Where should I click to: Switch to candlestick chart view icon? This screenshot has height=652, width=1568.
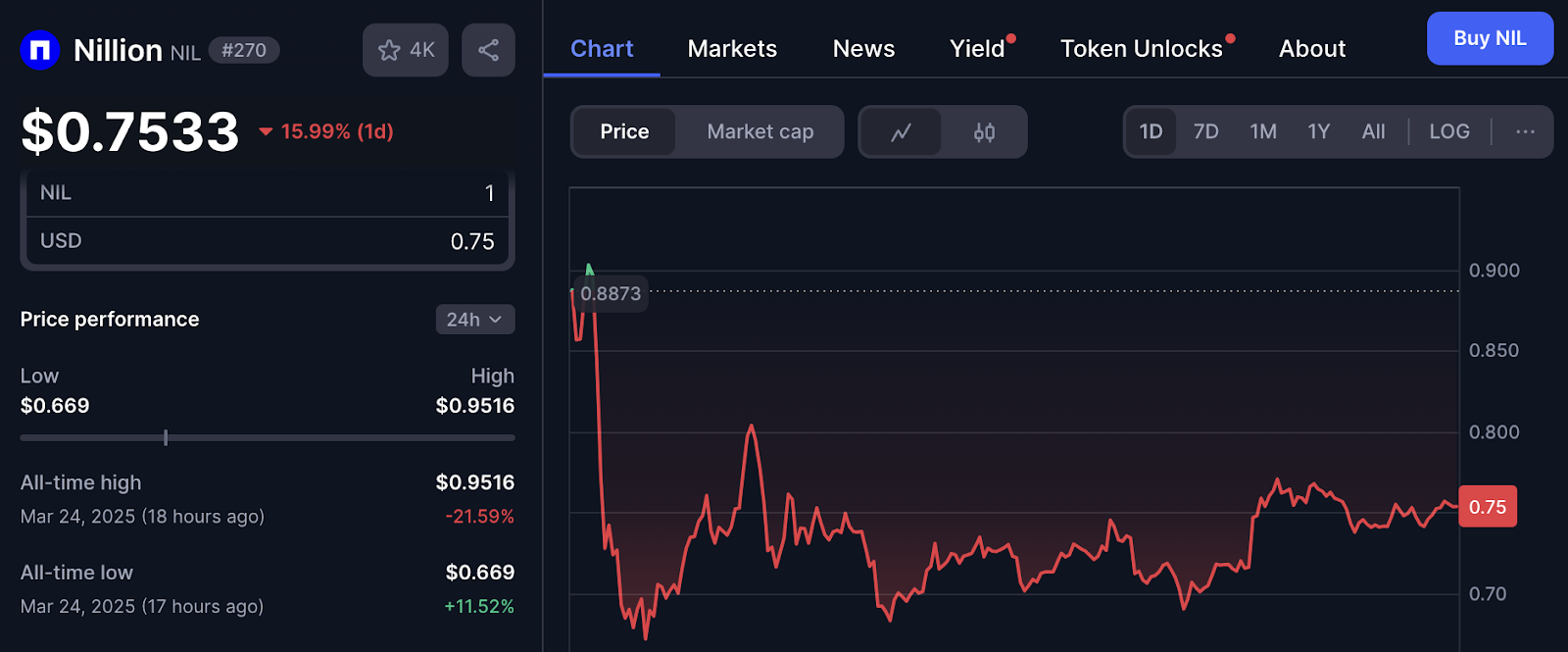coord(984,131)
